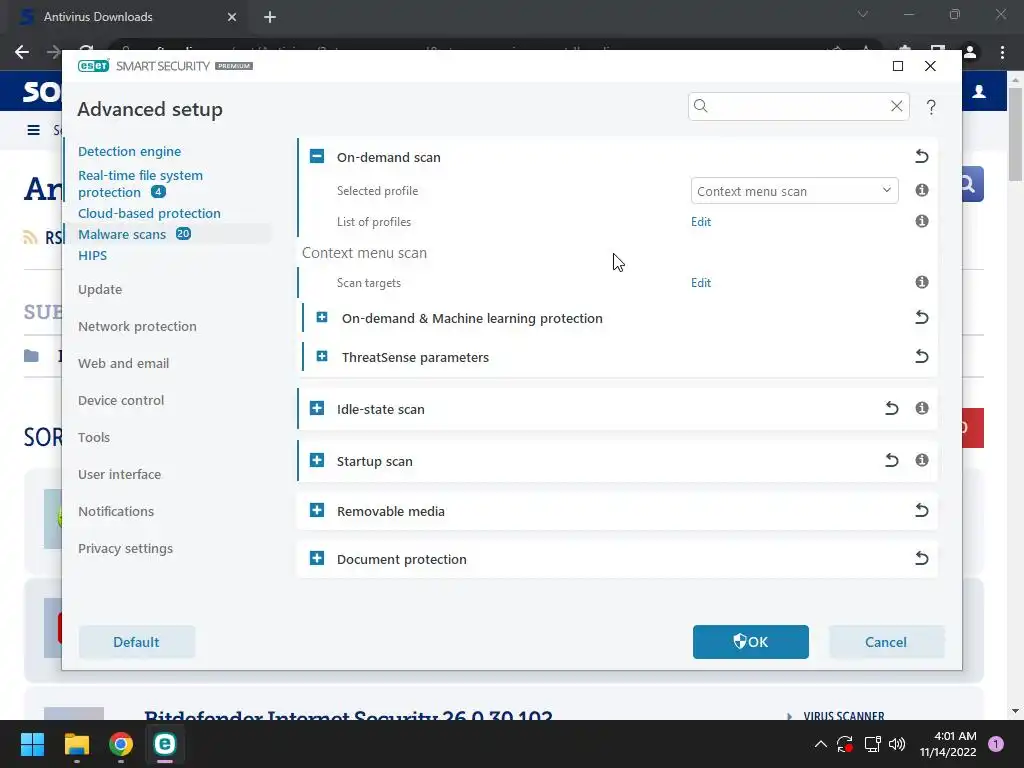This screenshot has height=768, width=1024.
Task: Focus the Advanced setup search field
Action: 798,106
